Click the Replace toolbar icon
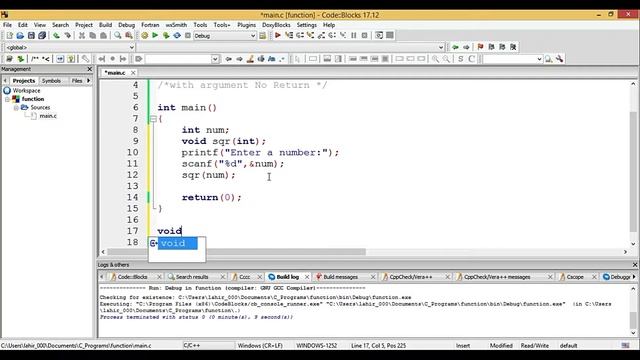Viewport: 640px width, 360px height. (x=129, y=36)
